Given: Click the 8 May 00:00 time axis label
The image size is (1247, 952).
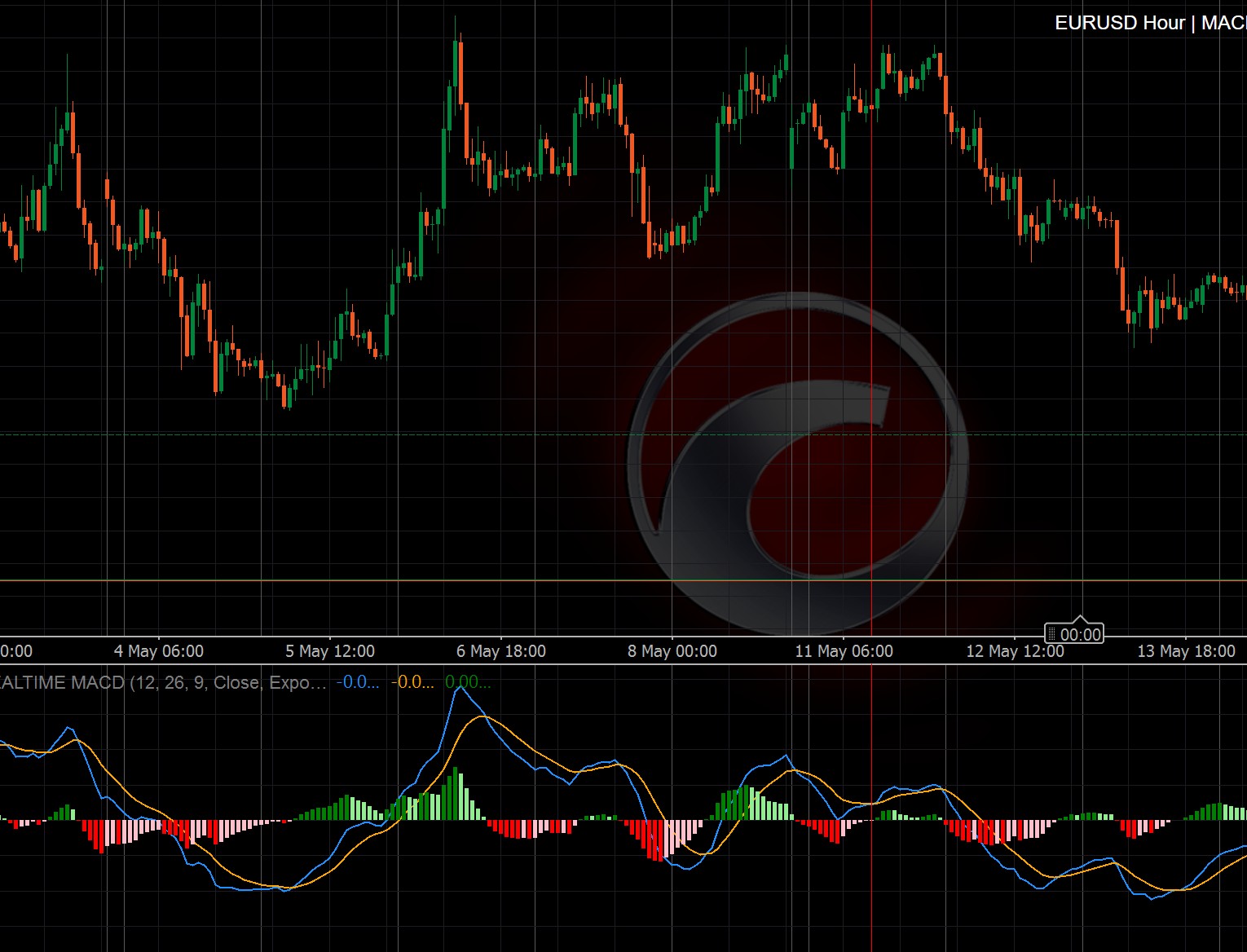Looking at the screenshot, I should click(672, 651).
